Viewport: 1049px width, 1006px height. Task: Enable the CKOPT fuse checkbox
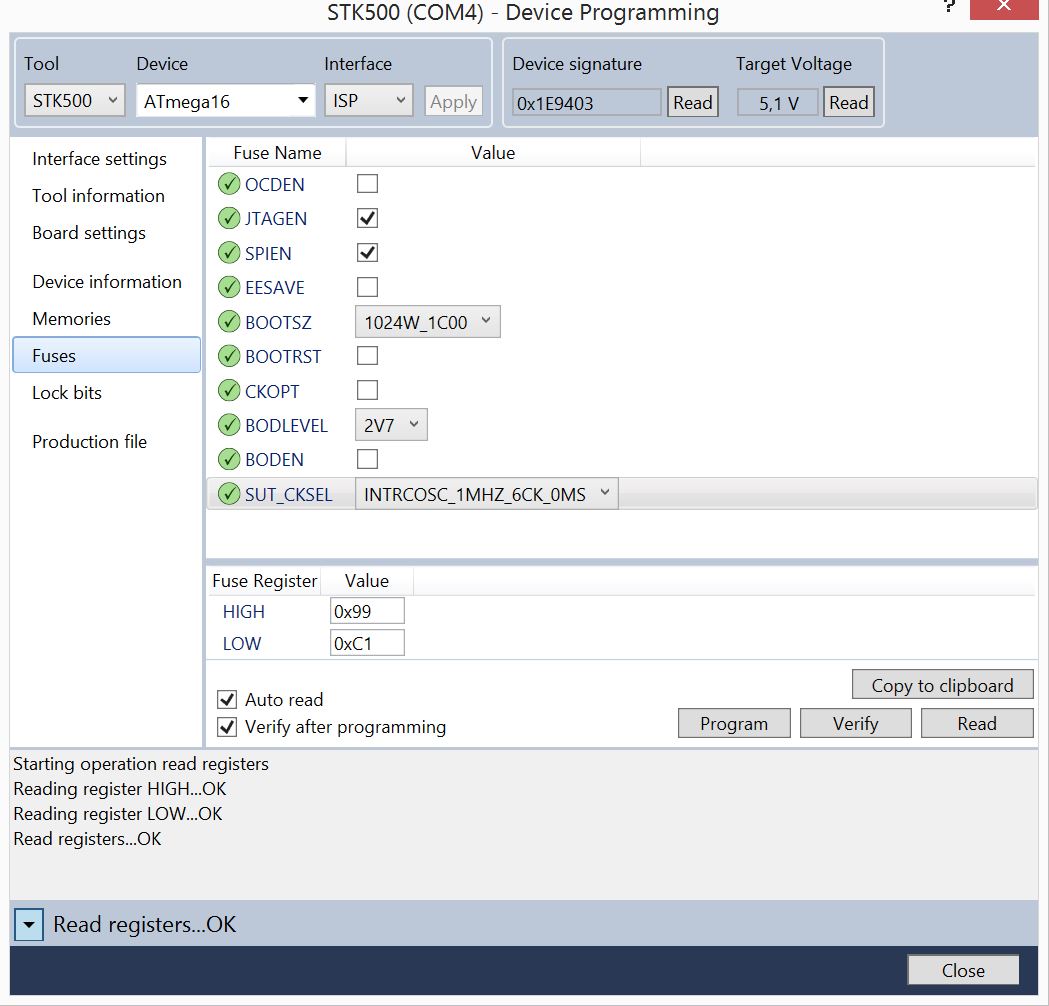tap(367, 390)
